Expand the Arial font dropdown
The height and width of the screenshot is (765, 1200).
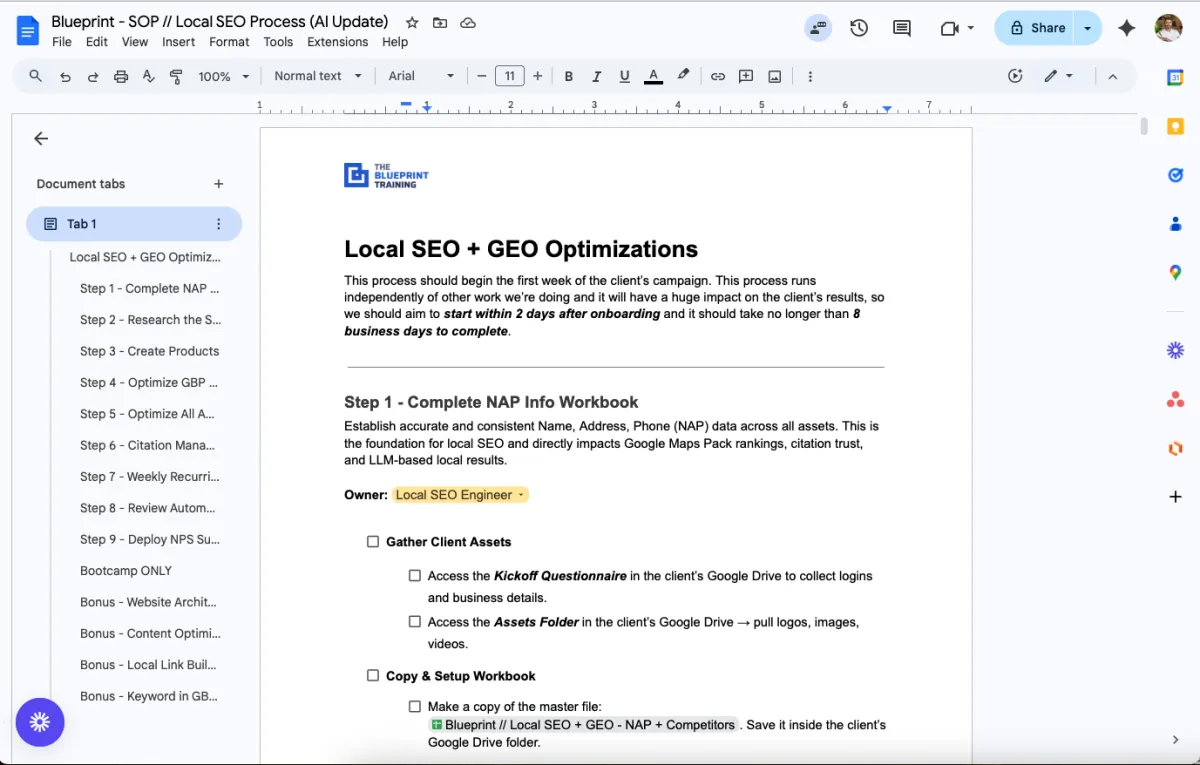coord(421,76)
